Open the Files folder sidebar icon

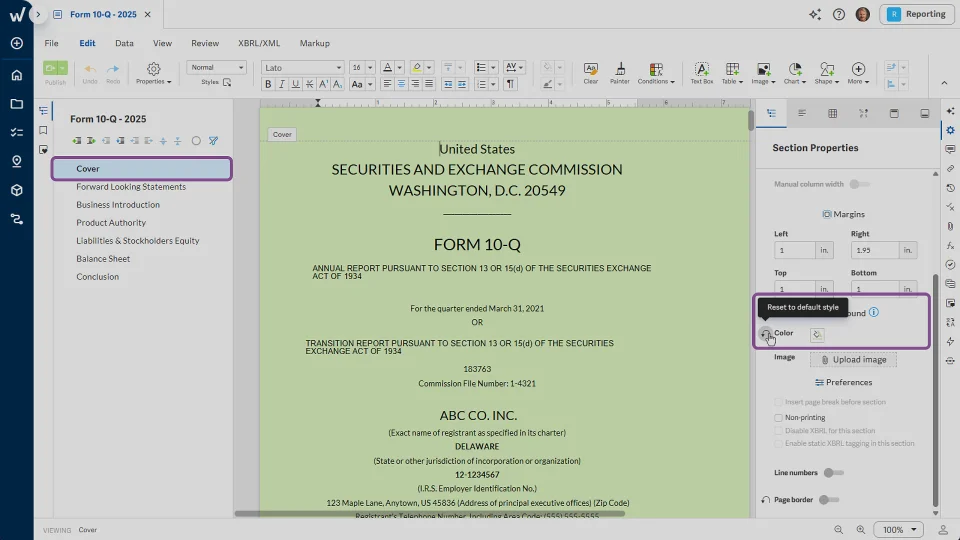pos(17,104)
